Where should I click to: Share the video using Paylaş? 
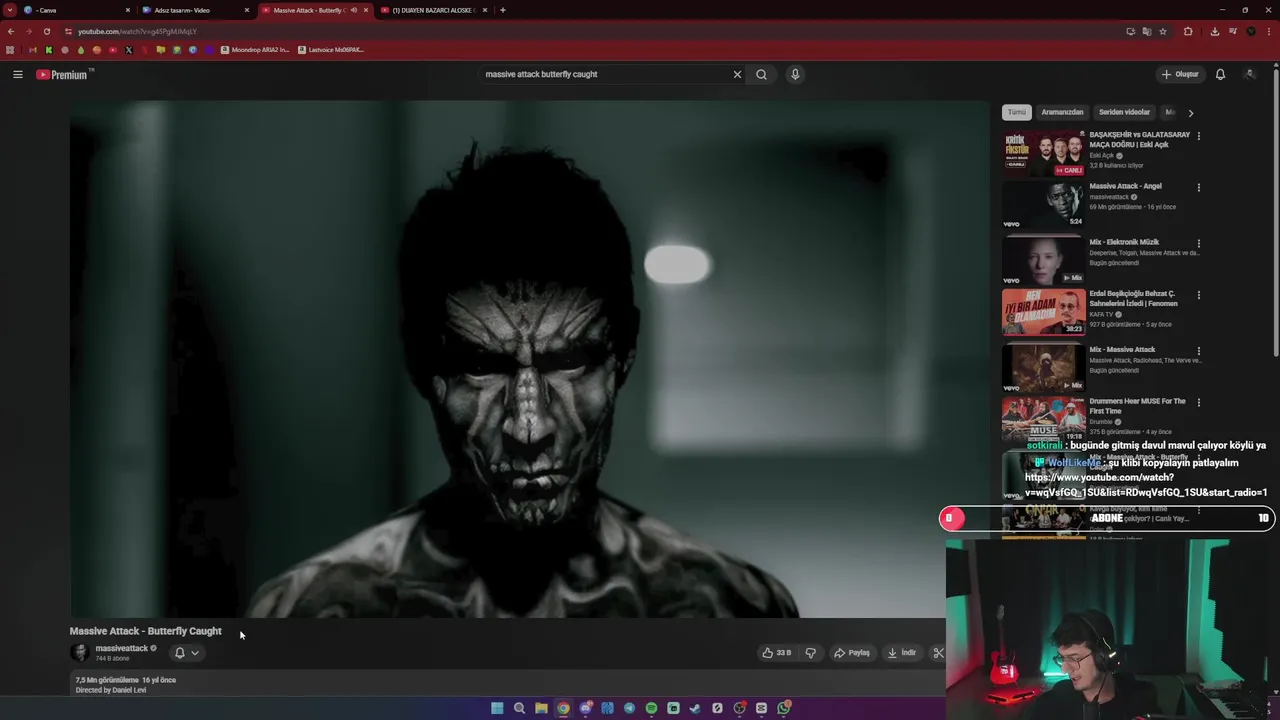coord(852,653)
